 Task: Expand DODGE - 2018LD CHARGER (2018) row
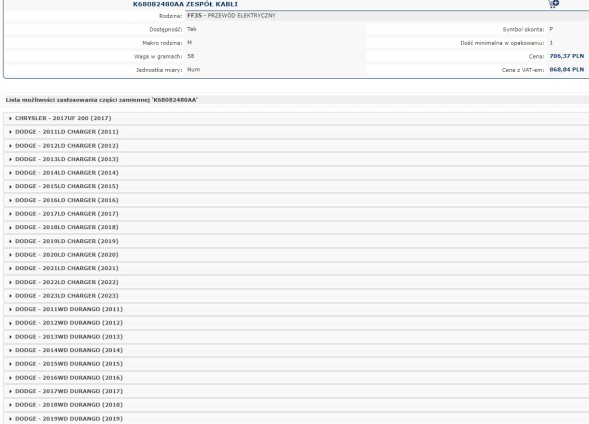tap(296, 227)
